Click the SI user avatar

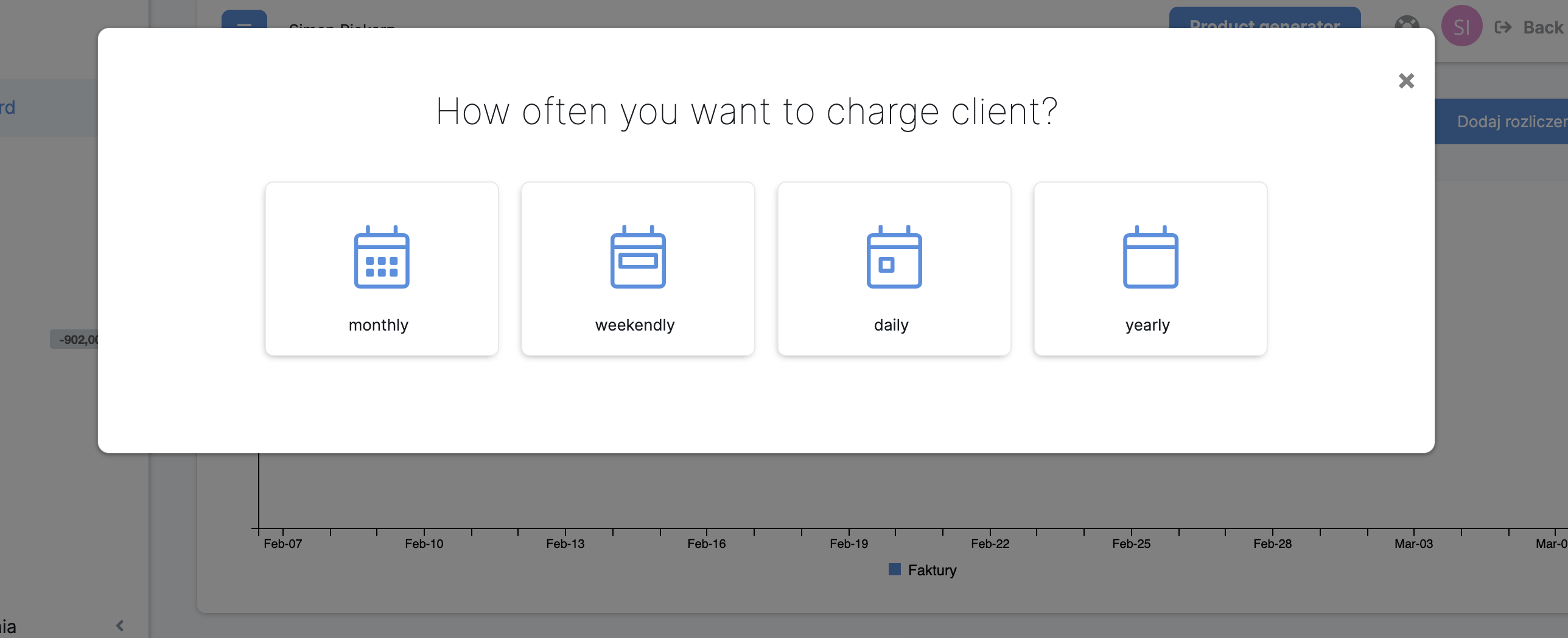1461,26
